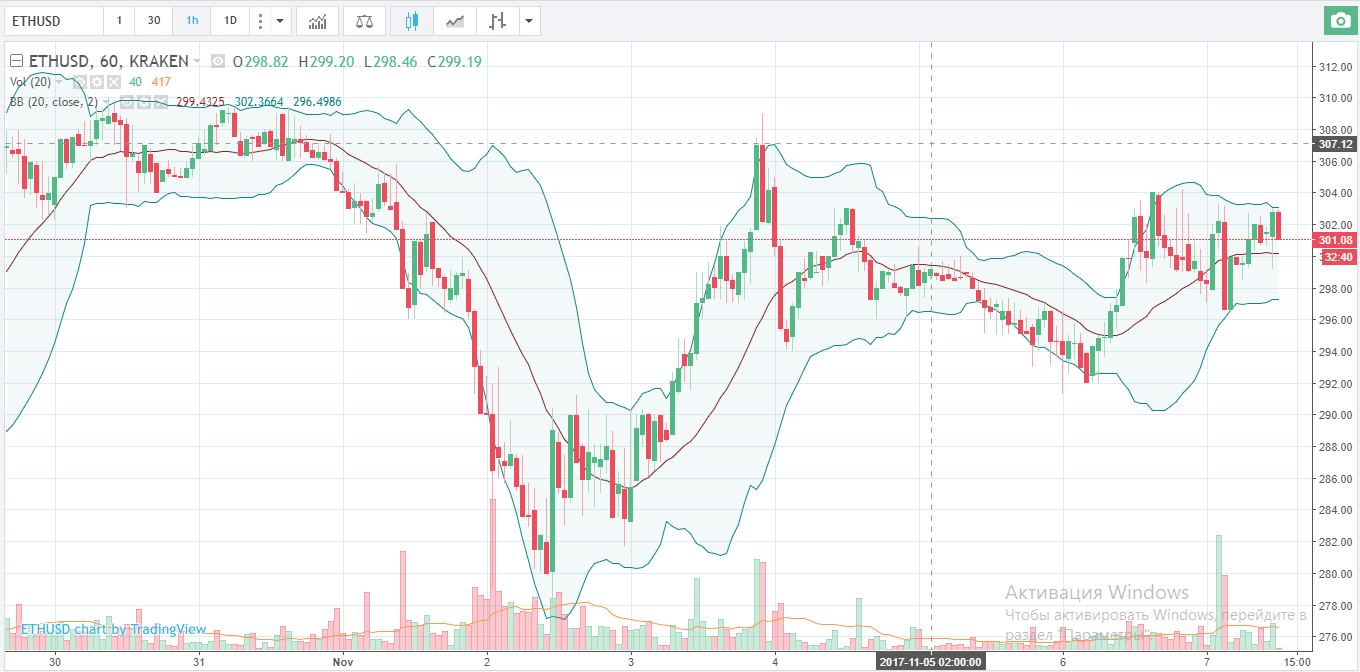This screenshot has height=672, width=1360.
Task: Expand the ETHUSD, 60, KRAKEN symbol dropdown
Action: (197, 61)
